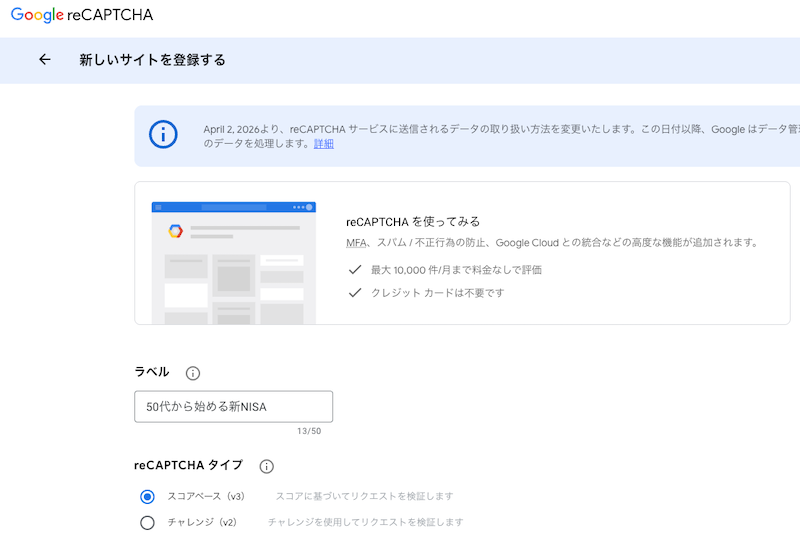
Task: Click the blue info icon in notice banner
Action: pos(163,135)
